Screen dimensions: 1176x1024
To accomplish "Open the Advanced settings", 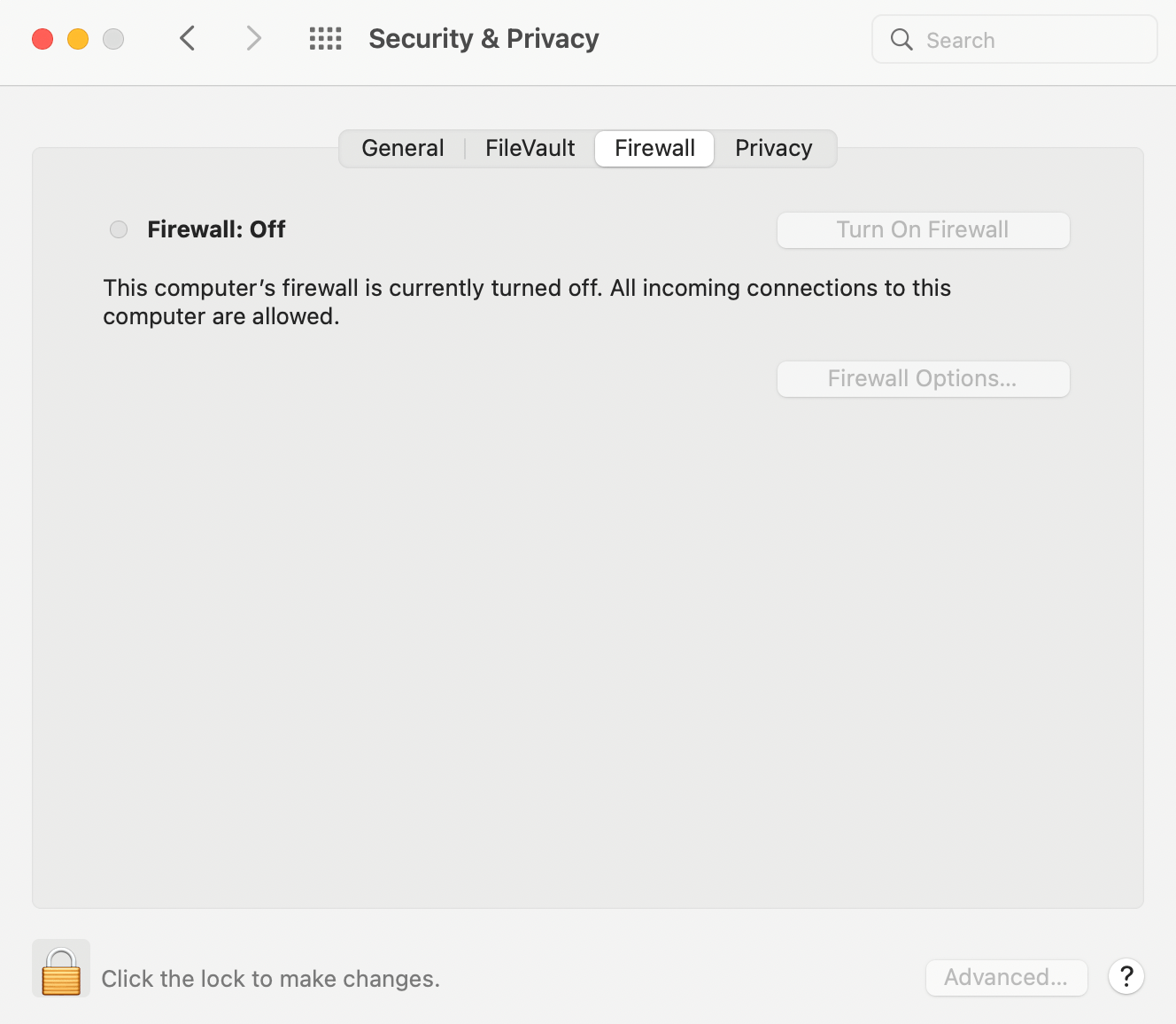I will 1007,977.
